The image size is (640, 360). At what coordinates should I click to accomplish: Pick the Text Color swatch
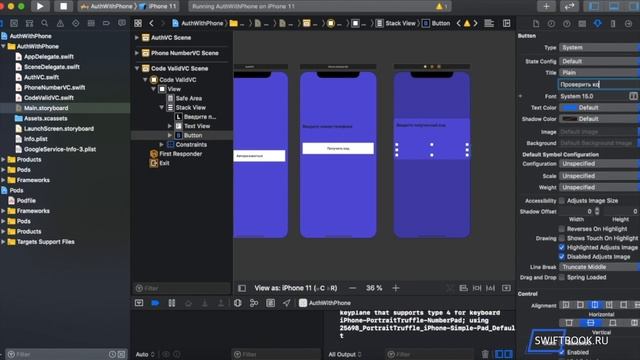(569, 108)
